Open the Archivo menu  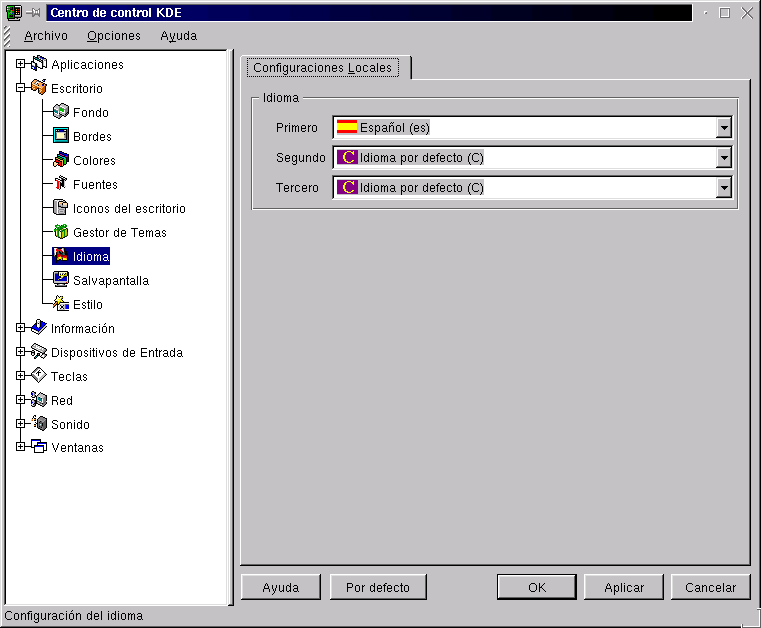pos(46,35)
